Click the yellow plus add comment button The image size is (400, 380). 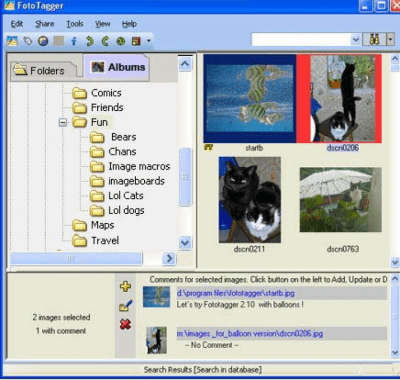pos(125,286)
